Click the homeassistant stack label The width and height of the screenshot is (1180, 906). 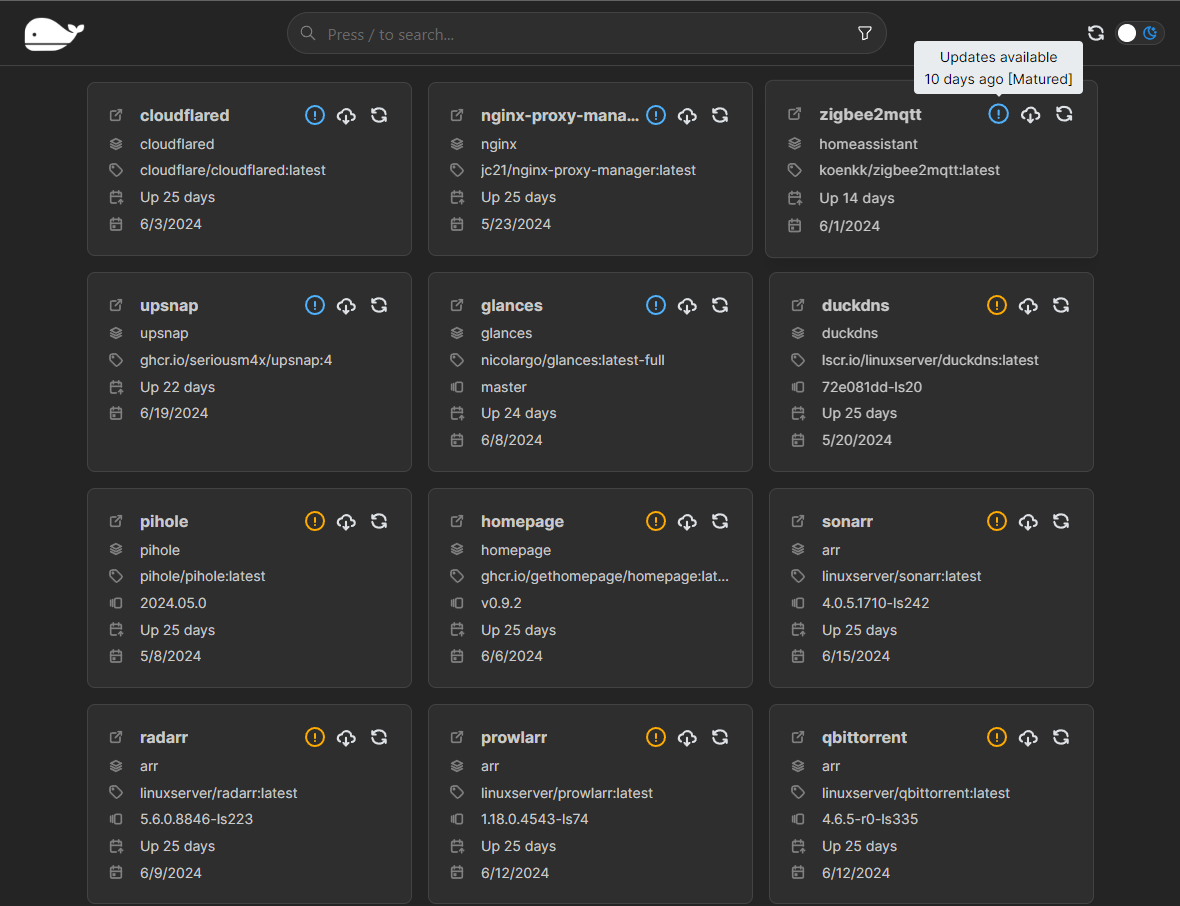coord(868,144)
